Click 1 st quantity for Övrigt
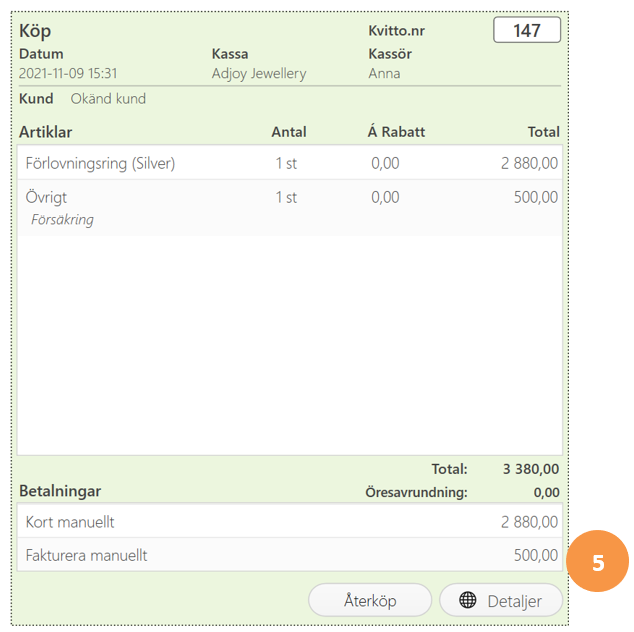The image size is (634, 632). coord(286,197)
